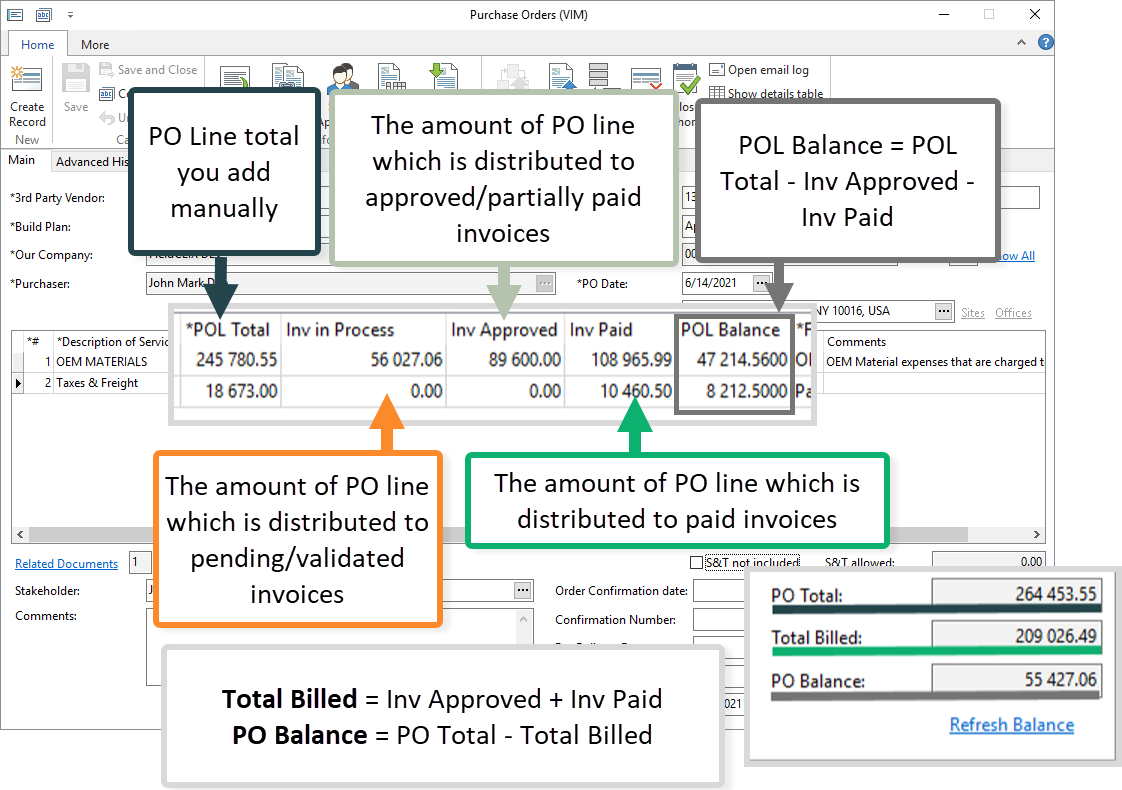1122x790 pixels.
Task: Click the Inv Paid column header
Action: click(x=601, y=330)
